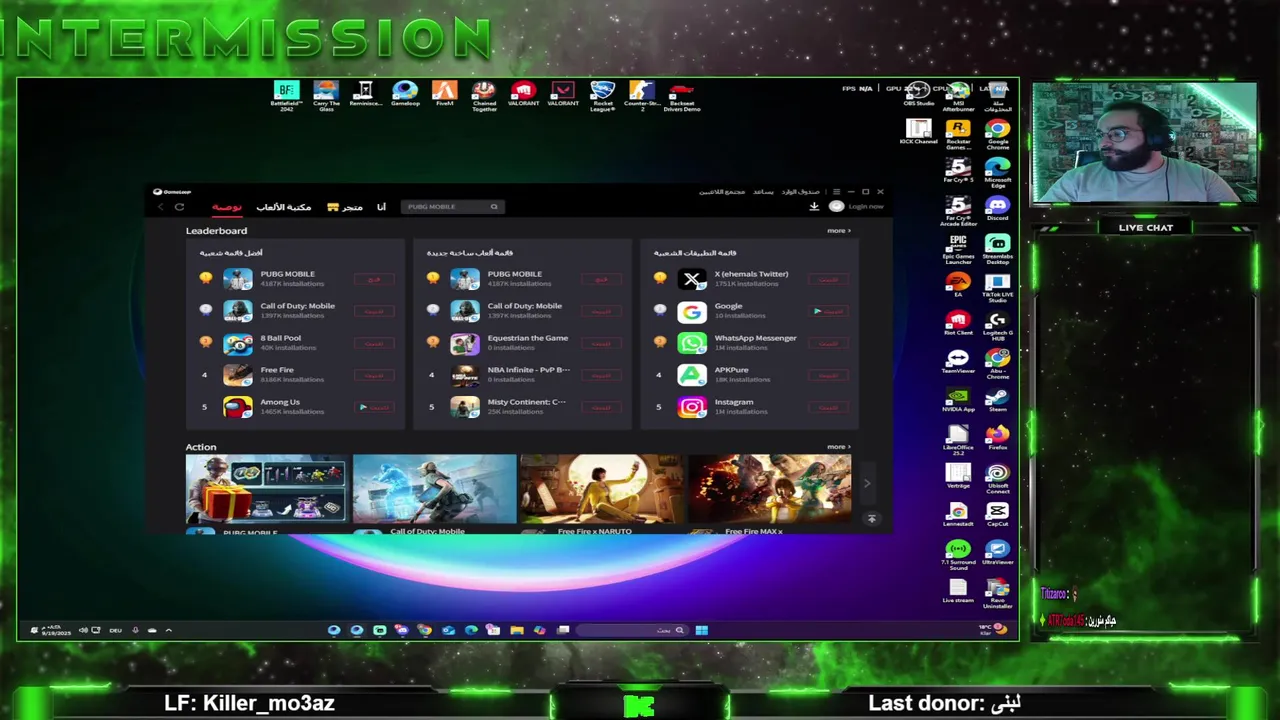This screenshot has width=1280, height=720.
Task: Open Microsoft Edge desktop icon
Action: (x=997, y=173)
